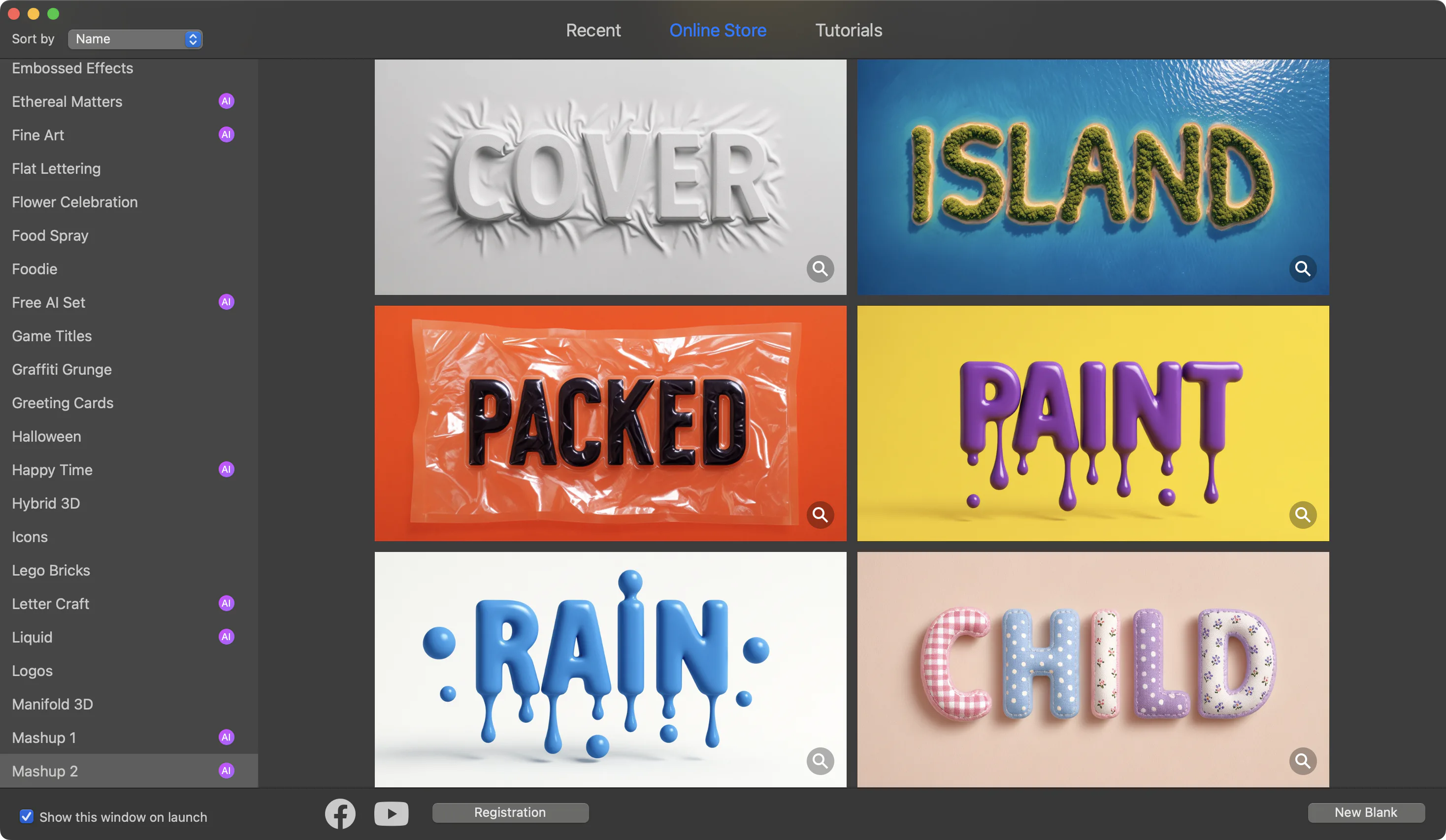Magnify the PAINT template preview
The image size is (1446, 840).
(1303, 515)
